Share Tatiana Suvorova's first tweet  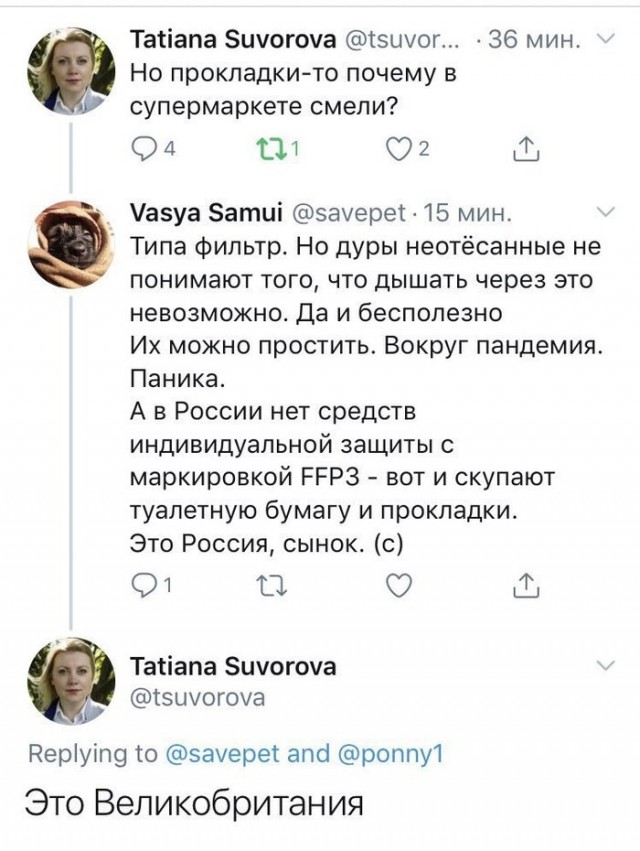(x=525, y=150)
